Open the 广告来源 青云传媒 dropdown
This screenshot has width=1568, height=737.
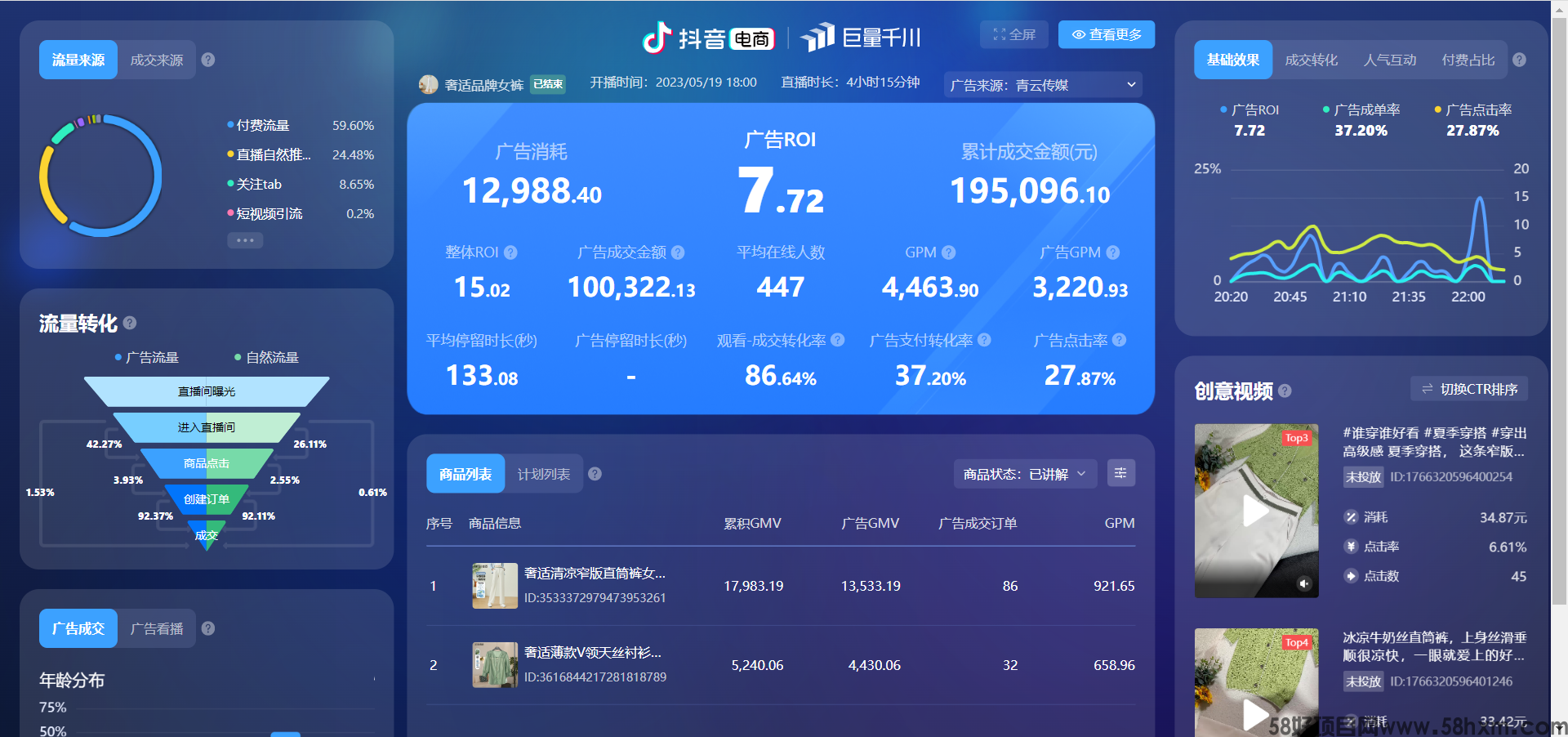pos(1043,85)
